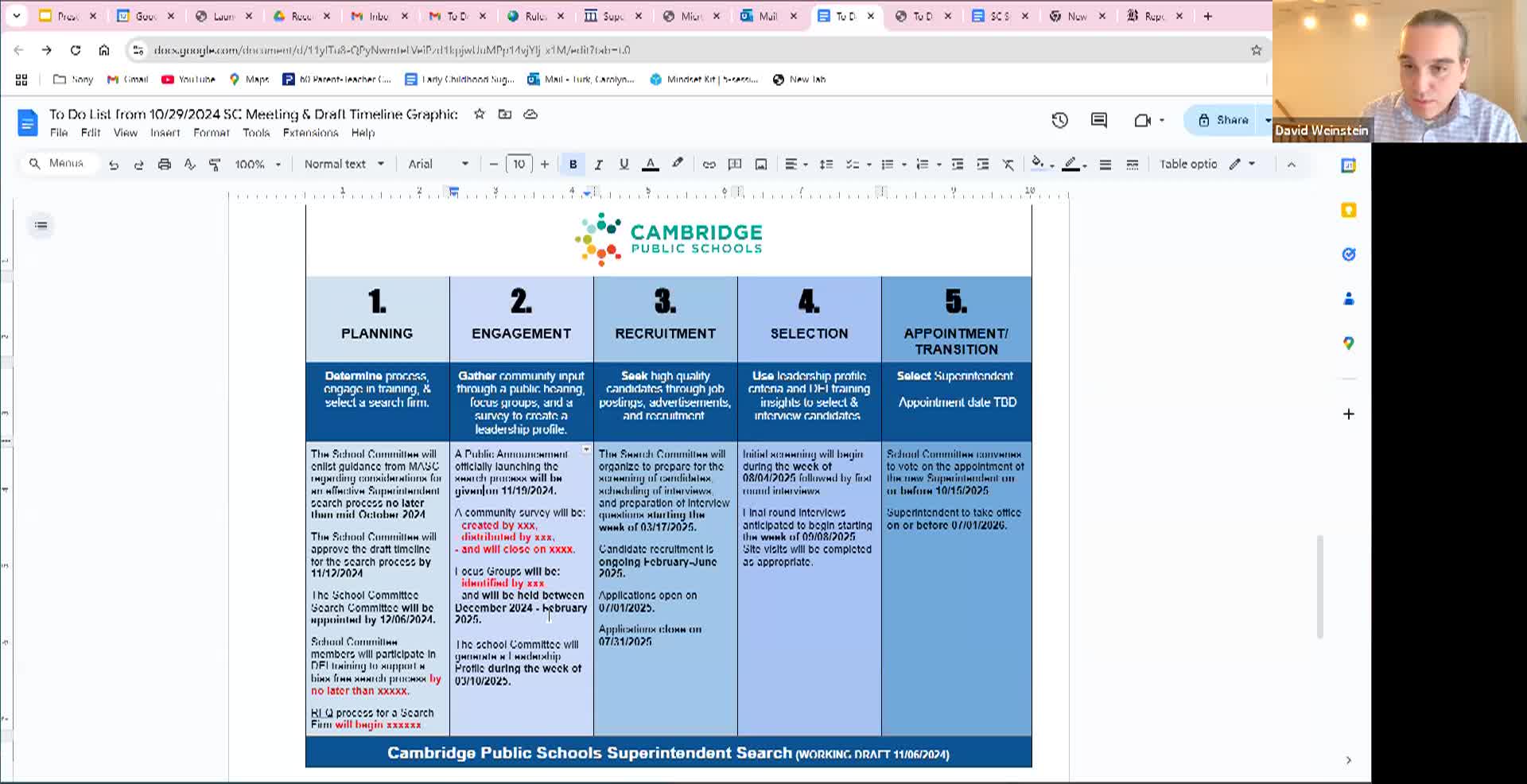Open the Normal text style dropdown
The image size is (1527, 784).
(344, 165)
